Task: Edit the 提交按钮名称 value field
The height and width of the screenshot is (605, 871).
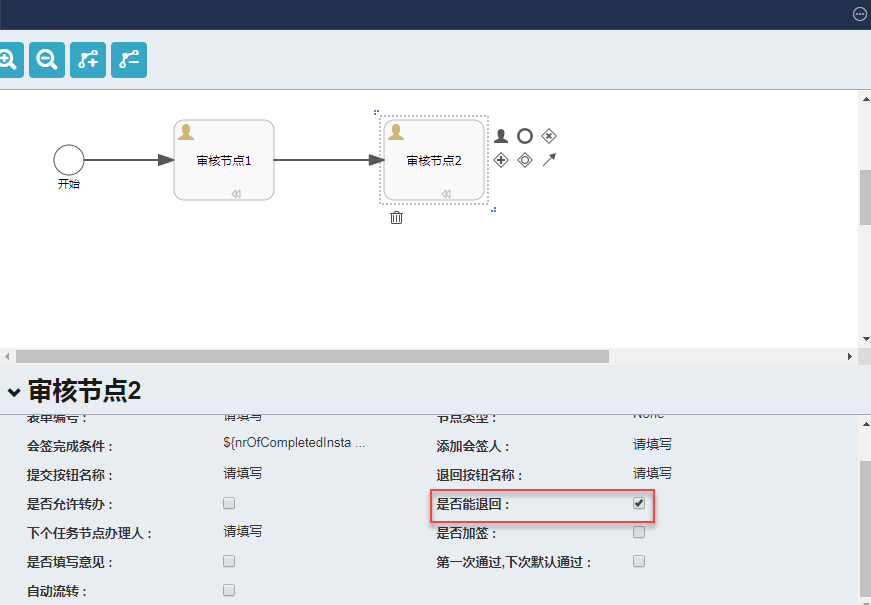Action: click(243, 474)
